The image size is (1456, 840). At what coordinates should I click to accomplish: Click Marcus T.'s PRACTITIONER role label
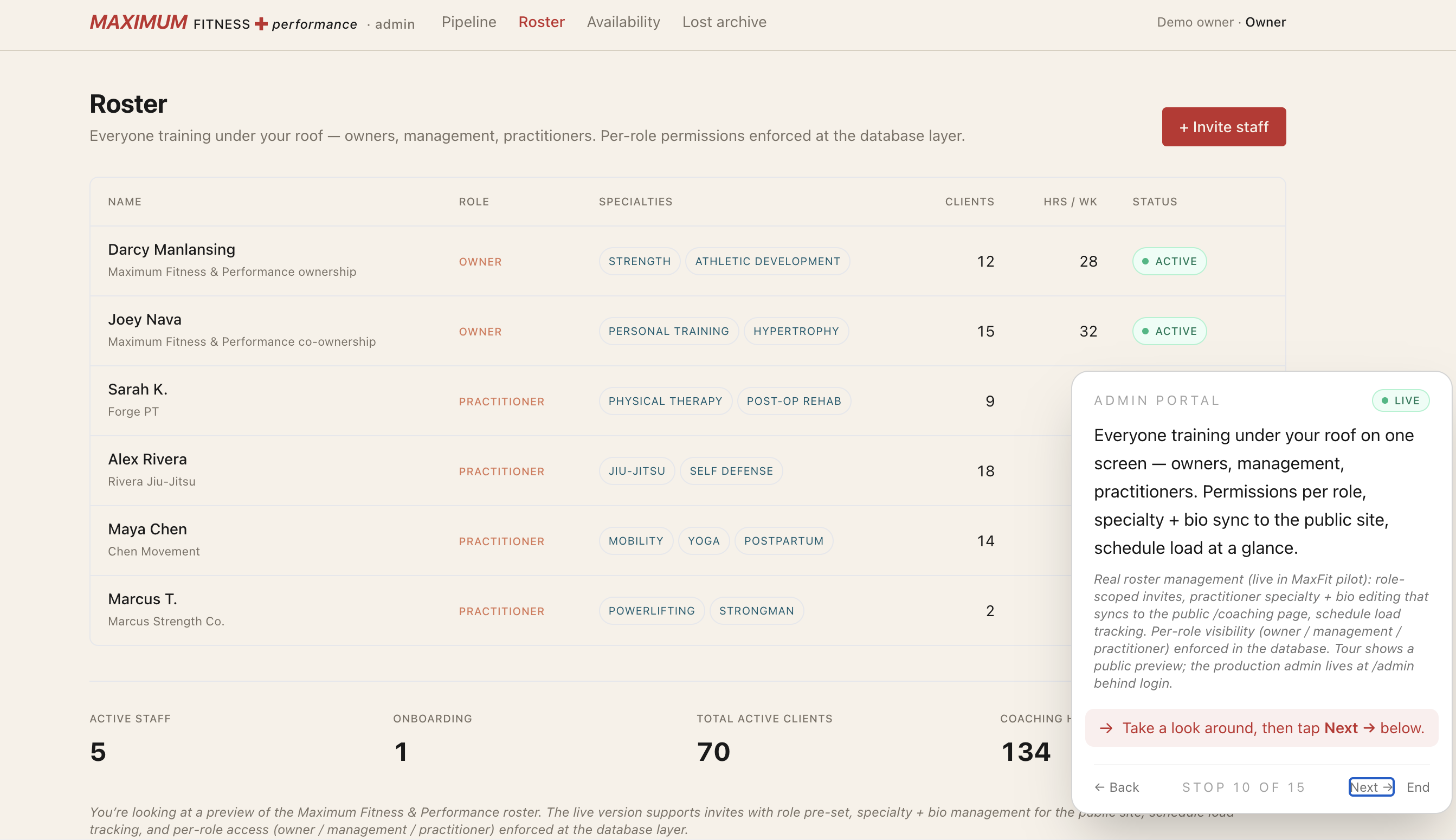coord(501,611)
